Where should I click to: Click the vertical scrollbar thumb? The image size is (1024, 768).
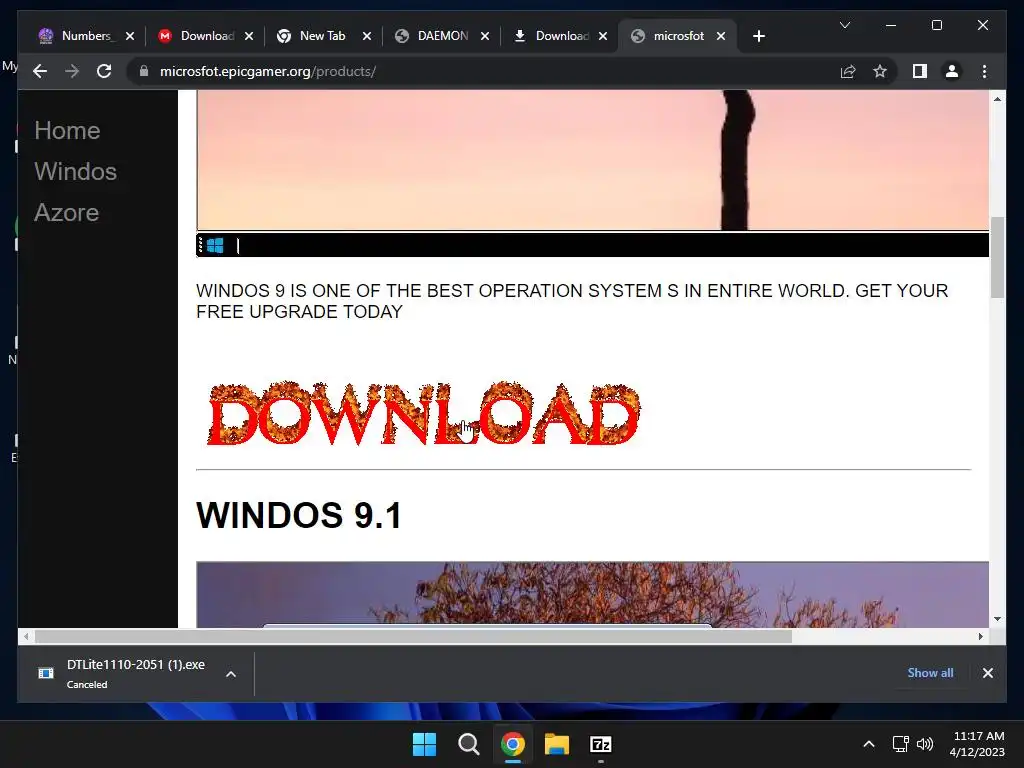[997, 257]
